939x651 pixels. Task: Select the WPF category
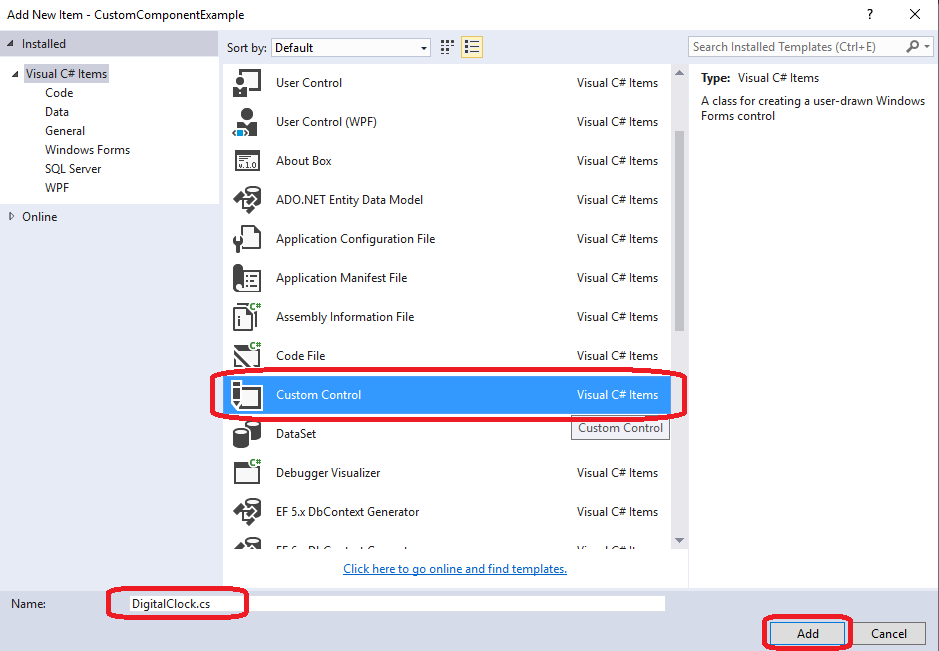57,187
